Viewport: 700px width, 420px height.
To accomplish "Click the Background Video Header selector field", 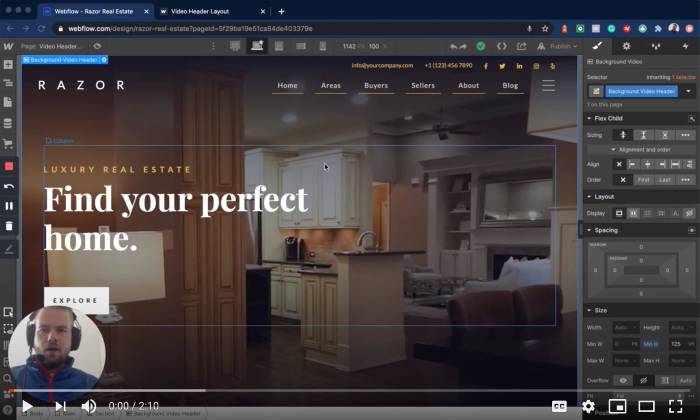I will [x=642, y=91].
